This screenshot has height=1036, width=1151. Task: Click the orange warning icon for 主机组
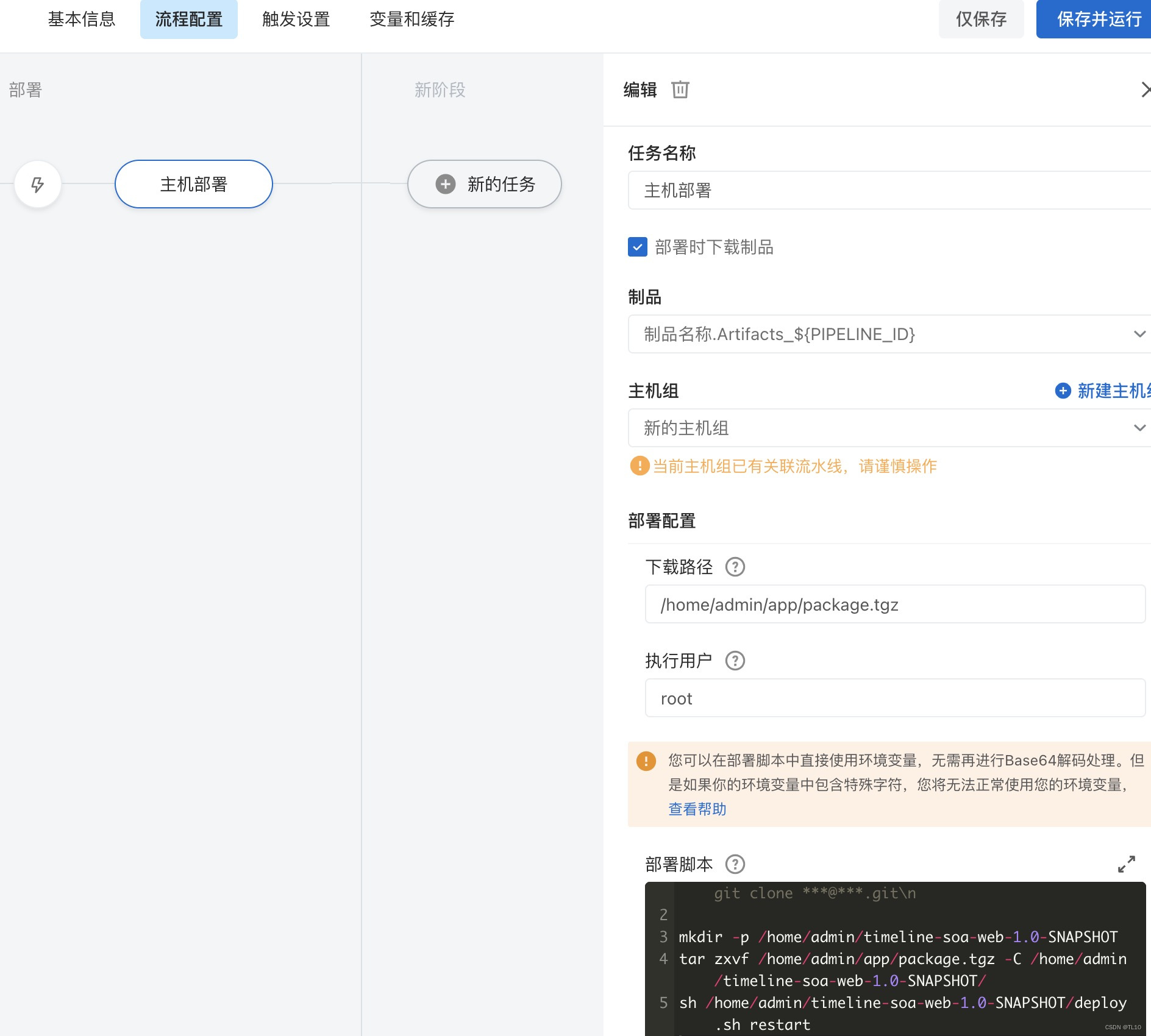click(x=640, y=466)
